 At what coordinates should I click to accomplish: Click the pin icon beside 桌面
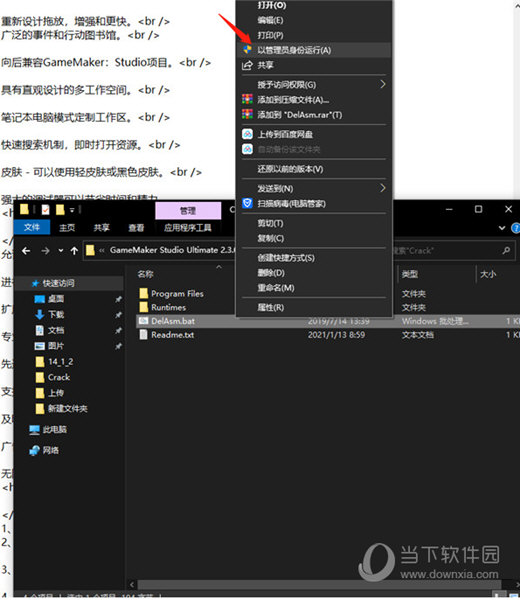point(119,299)
